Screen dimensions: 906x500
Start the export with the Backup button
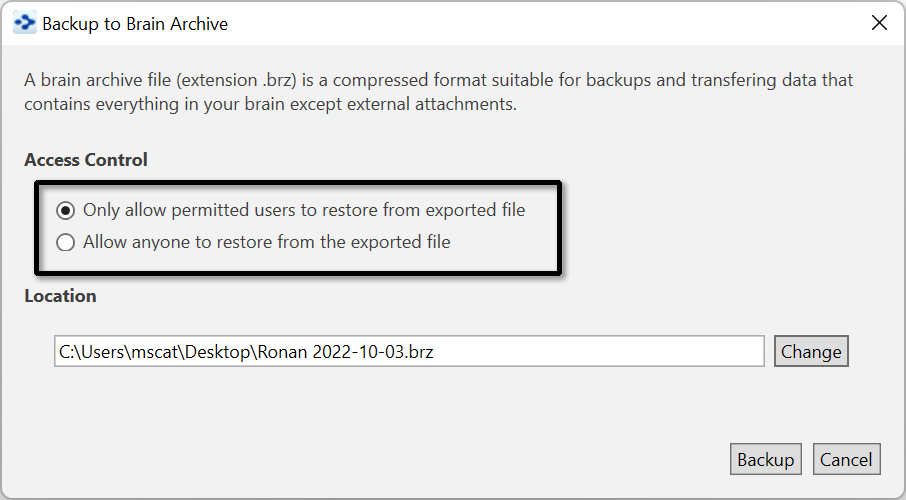click(x=765, y=459)
